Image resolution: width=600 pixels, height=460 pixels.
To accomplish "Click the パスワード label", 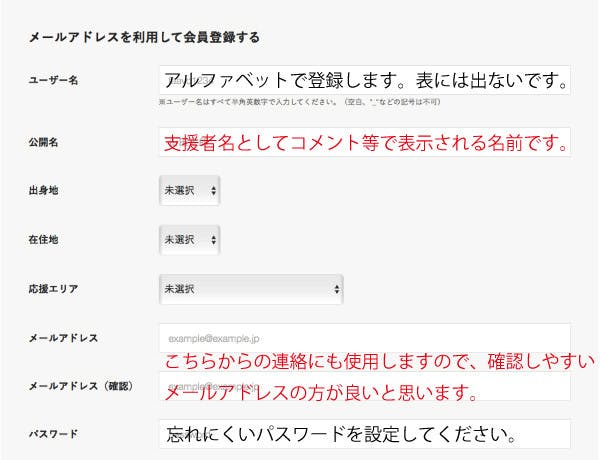I will (54, 435).
